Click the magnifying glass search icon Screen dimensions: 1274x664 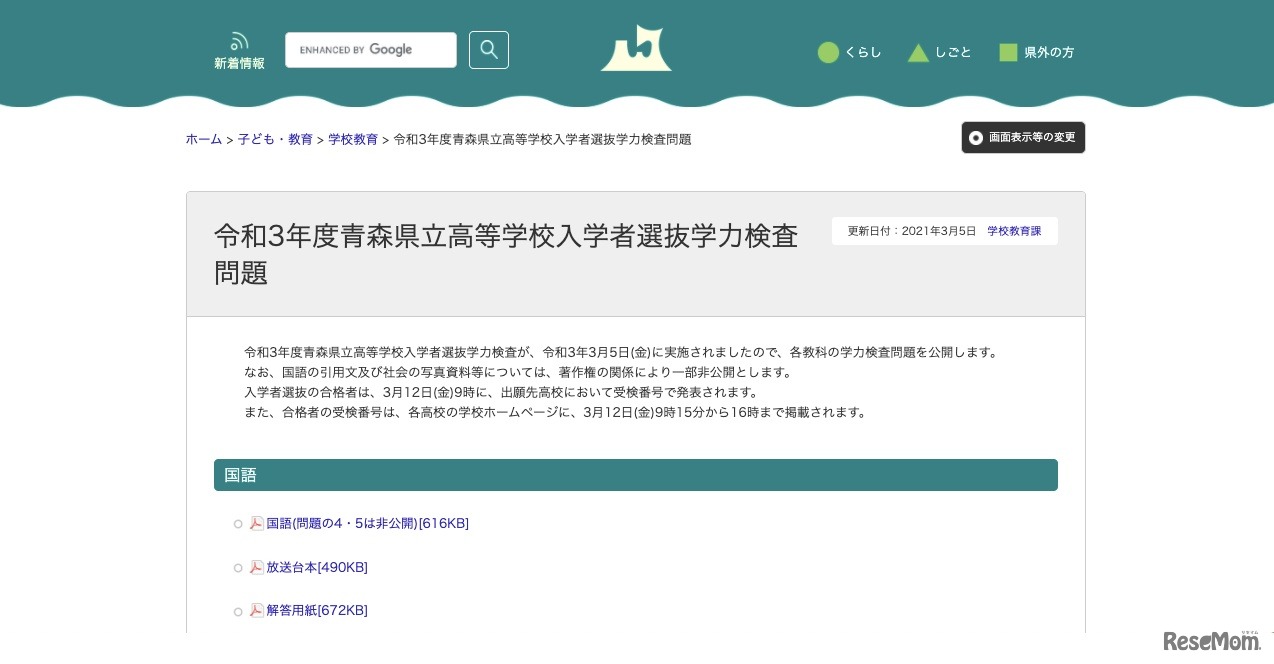pyautogui.click(x=488, y=49)
